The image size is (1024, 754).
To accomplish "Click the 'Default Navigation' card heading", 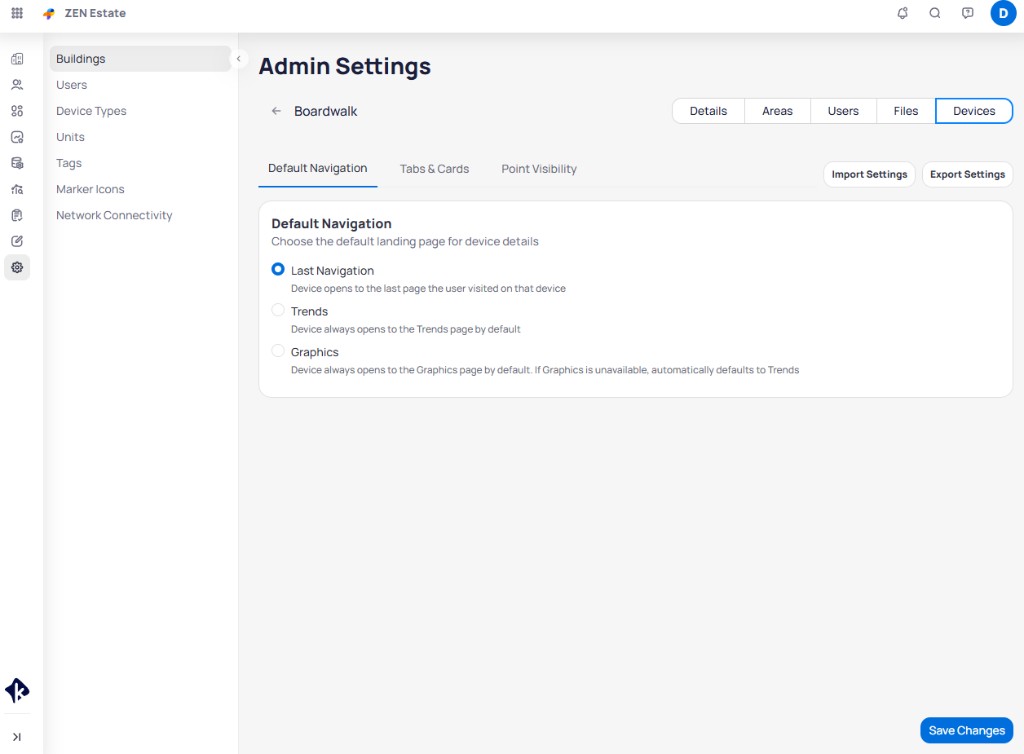I will coord(331,223).
